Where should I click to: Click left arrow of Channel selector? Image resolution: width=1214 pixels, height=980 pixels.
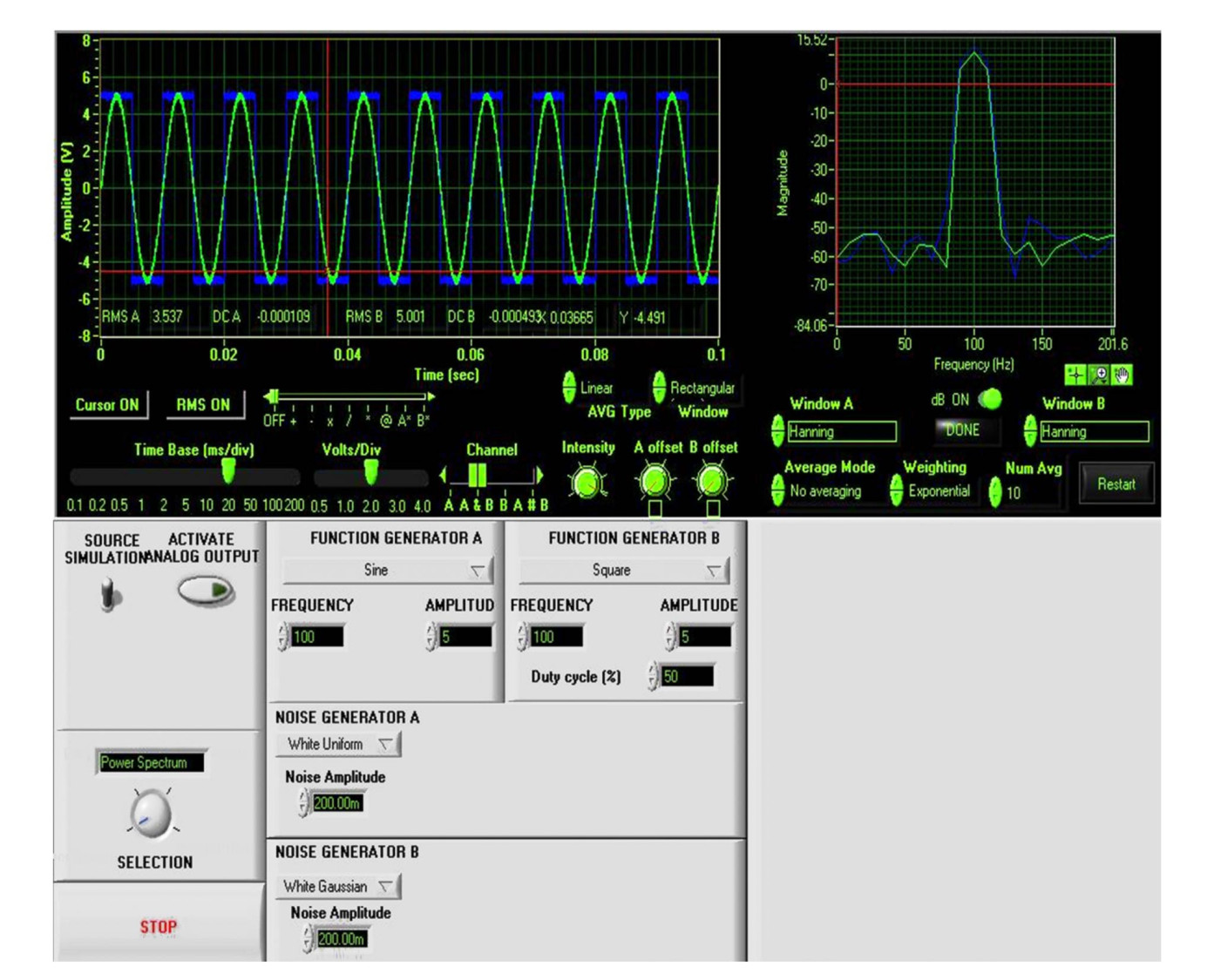point(443,475)
